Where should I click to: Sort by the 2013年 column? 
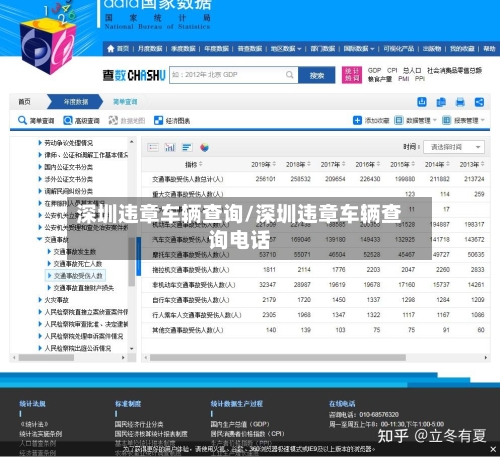(472, 165)
